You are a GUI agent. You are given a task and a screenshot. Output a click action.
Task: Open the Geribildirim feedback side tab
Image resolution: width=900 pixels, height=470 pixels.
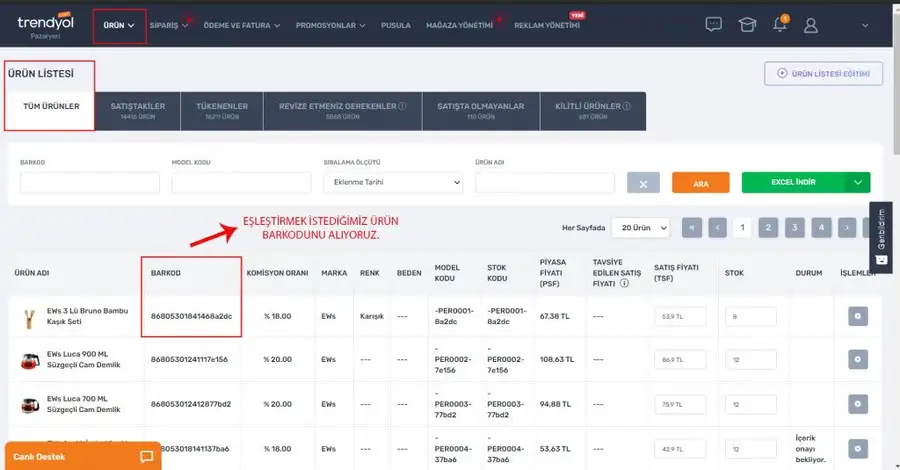(881, 237)
